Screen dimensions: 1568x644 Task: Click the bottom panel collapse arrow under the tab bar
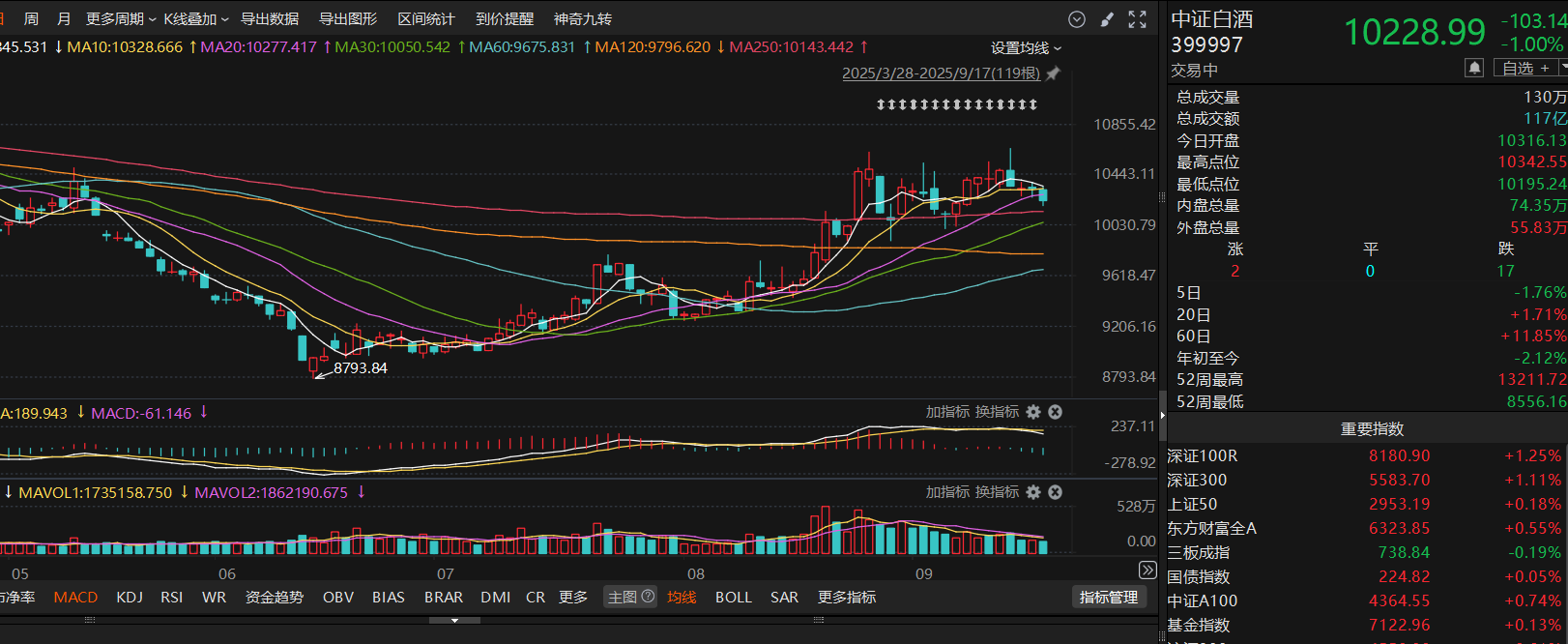(454, 620)
